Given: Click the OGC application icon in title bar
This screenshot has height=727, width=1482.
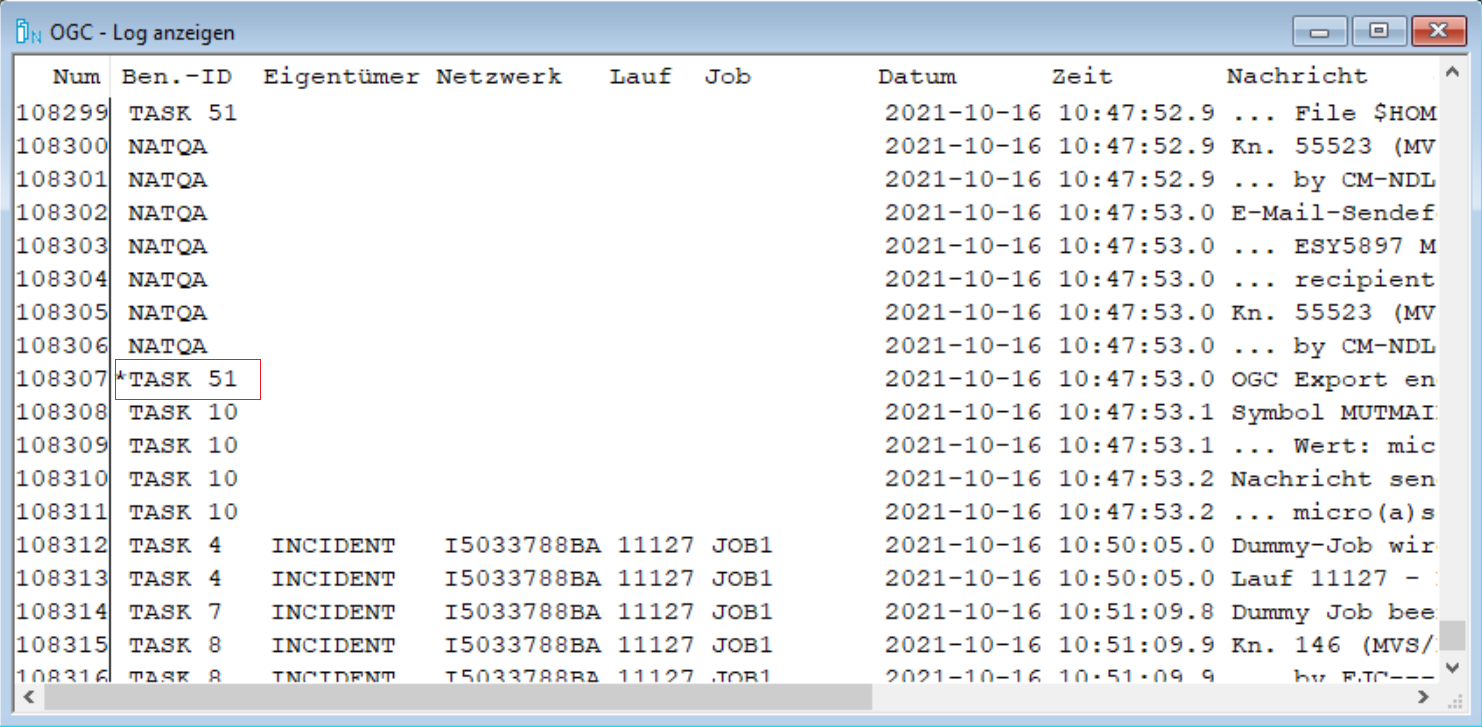Looking at the screenshot, I should pos(28,32).
